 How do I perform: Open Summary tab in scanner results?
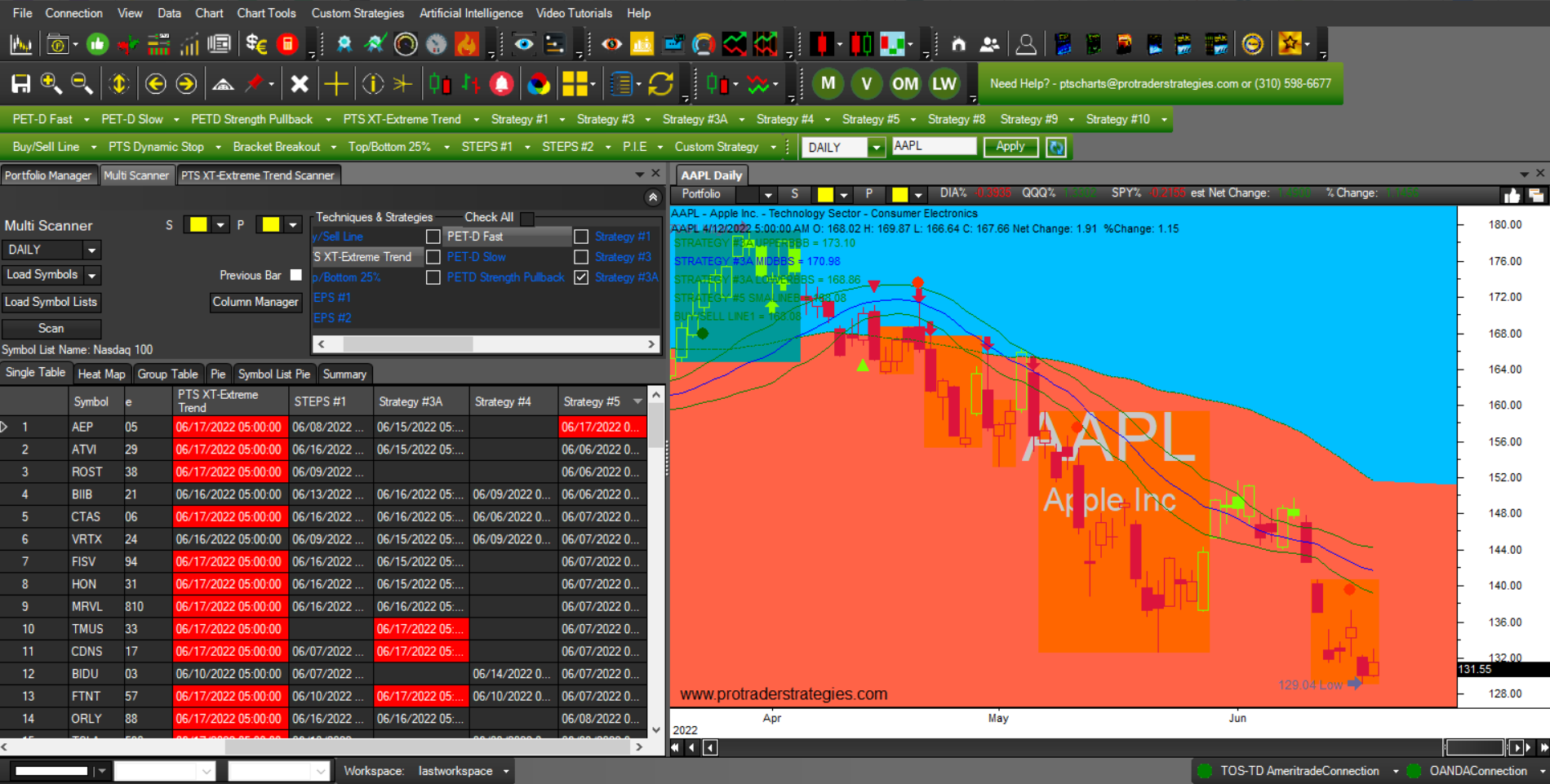click(344, 374)
